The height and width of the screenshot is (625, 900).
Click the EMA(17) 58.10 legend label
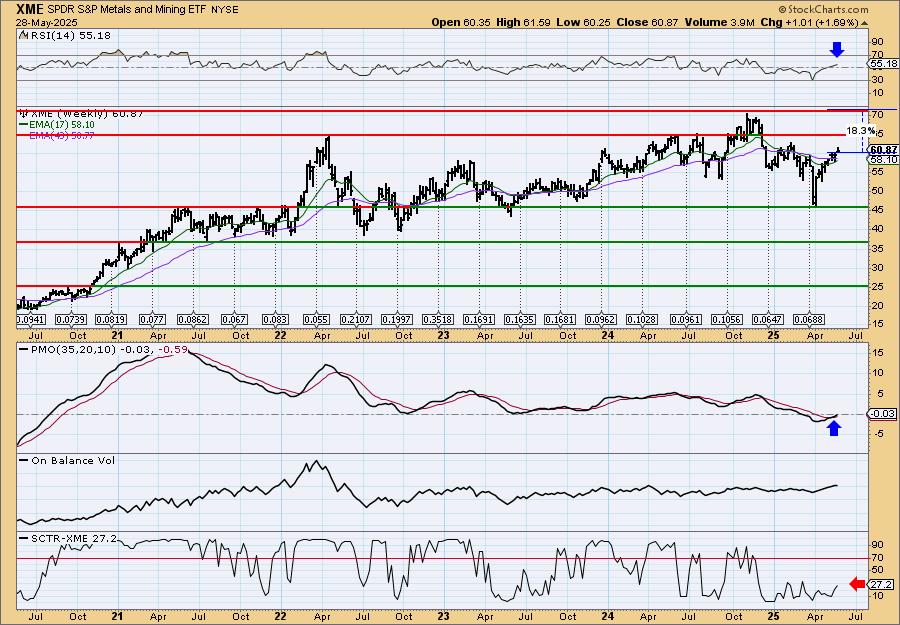click(61, 125)
